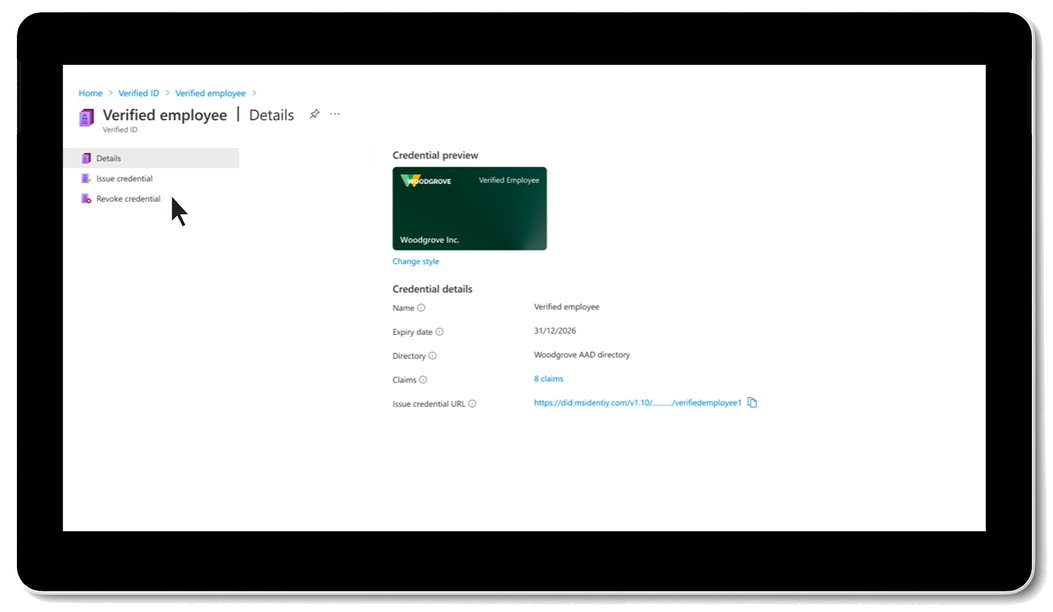This screenshot has height=612, width=1053.
Task: Click the info icon beside Name
Action: coord(421,308)
